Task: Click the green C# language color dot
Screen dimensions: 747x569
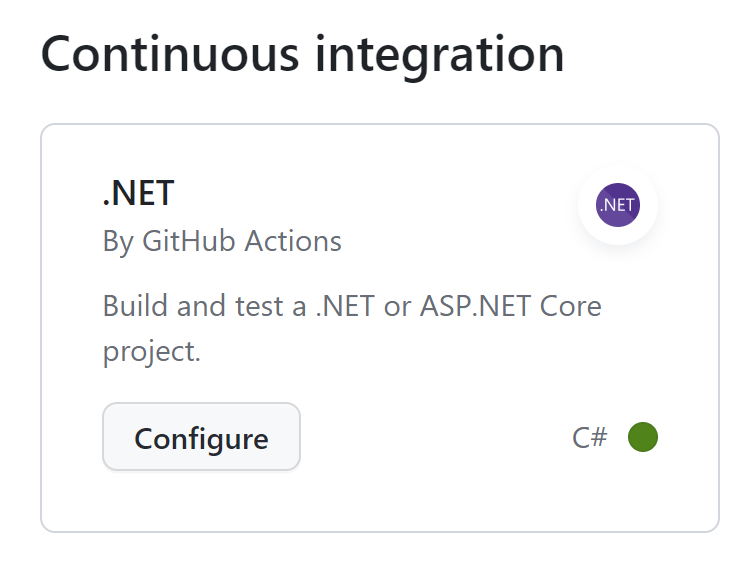Action: point(643,437)
